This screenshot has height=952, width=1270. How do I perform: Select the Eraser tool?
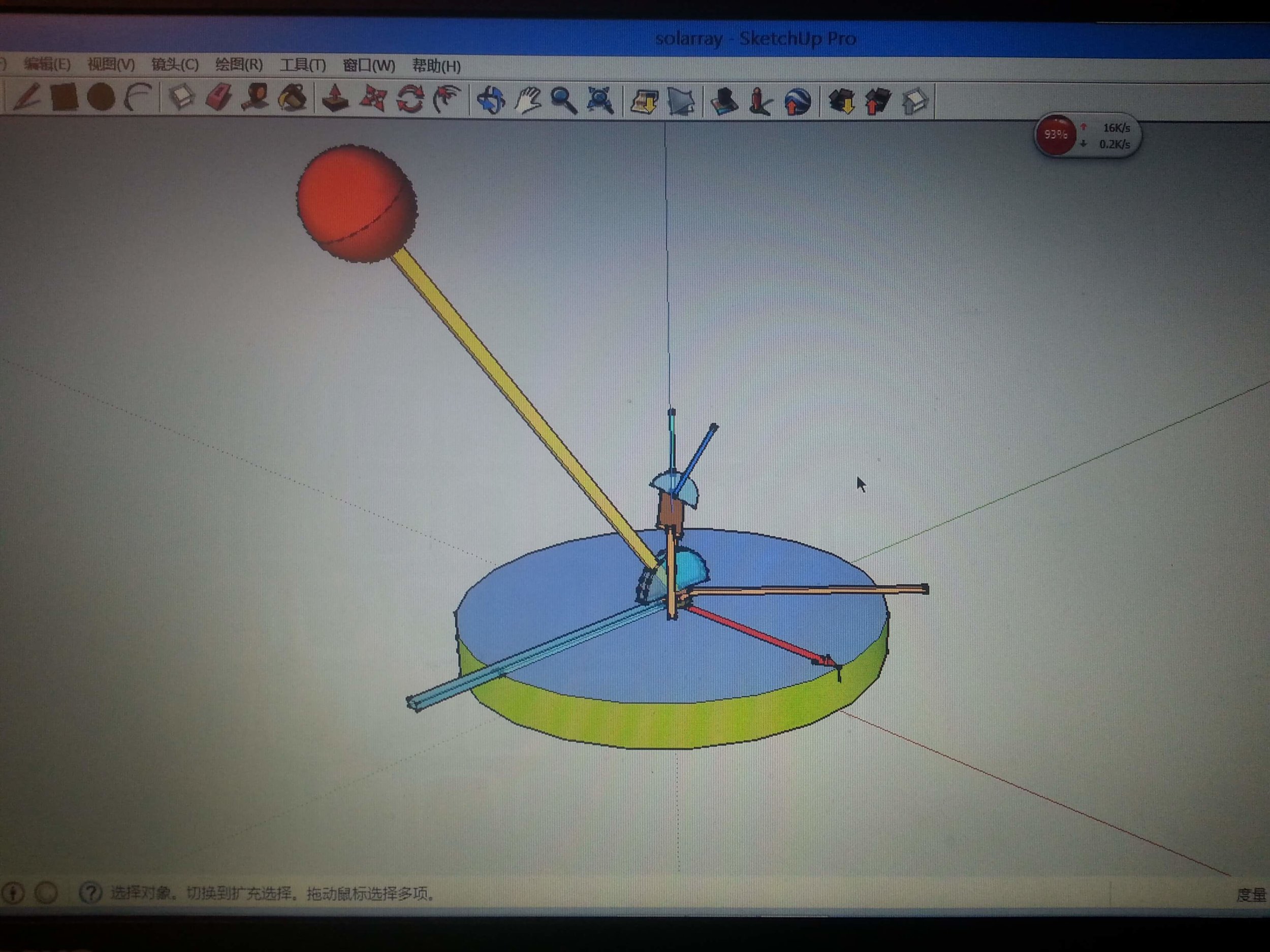pos(219,98)
